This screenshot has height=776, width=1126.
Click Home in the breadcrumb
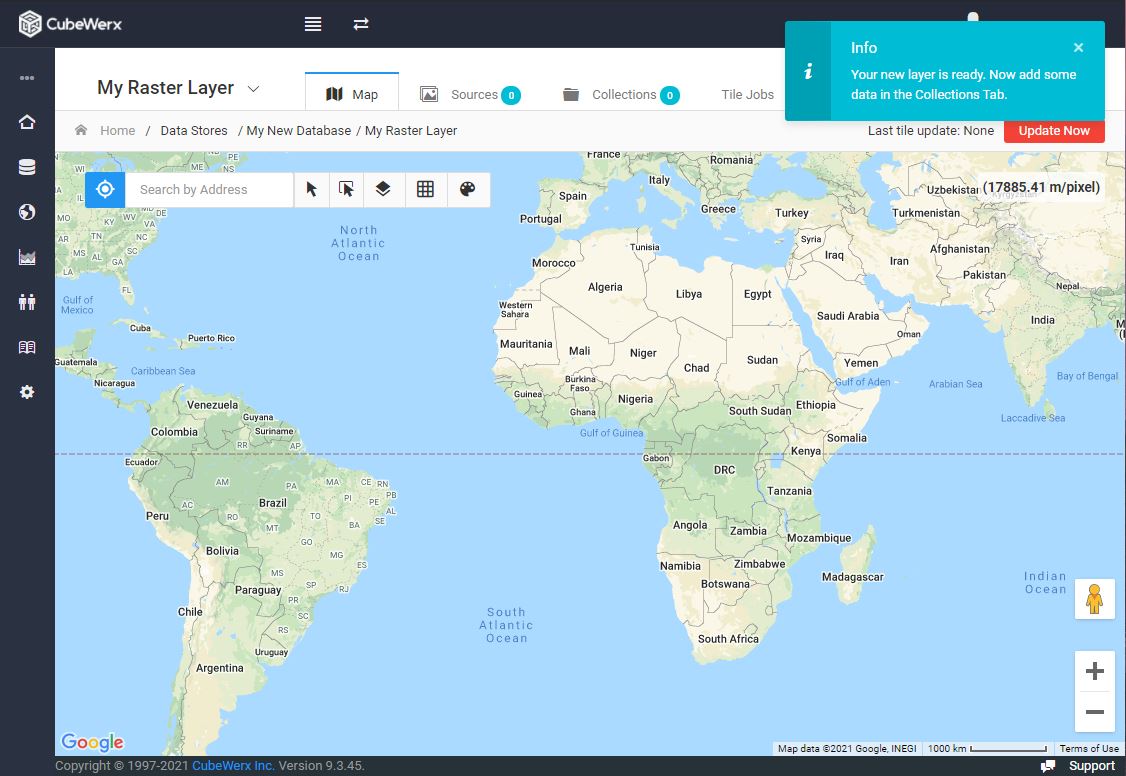point(118,131)
